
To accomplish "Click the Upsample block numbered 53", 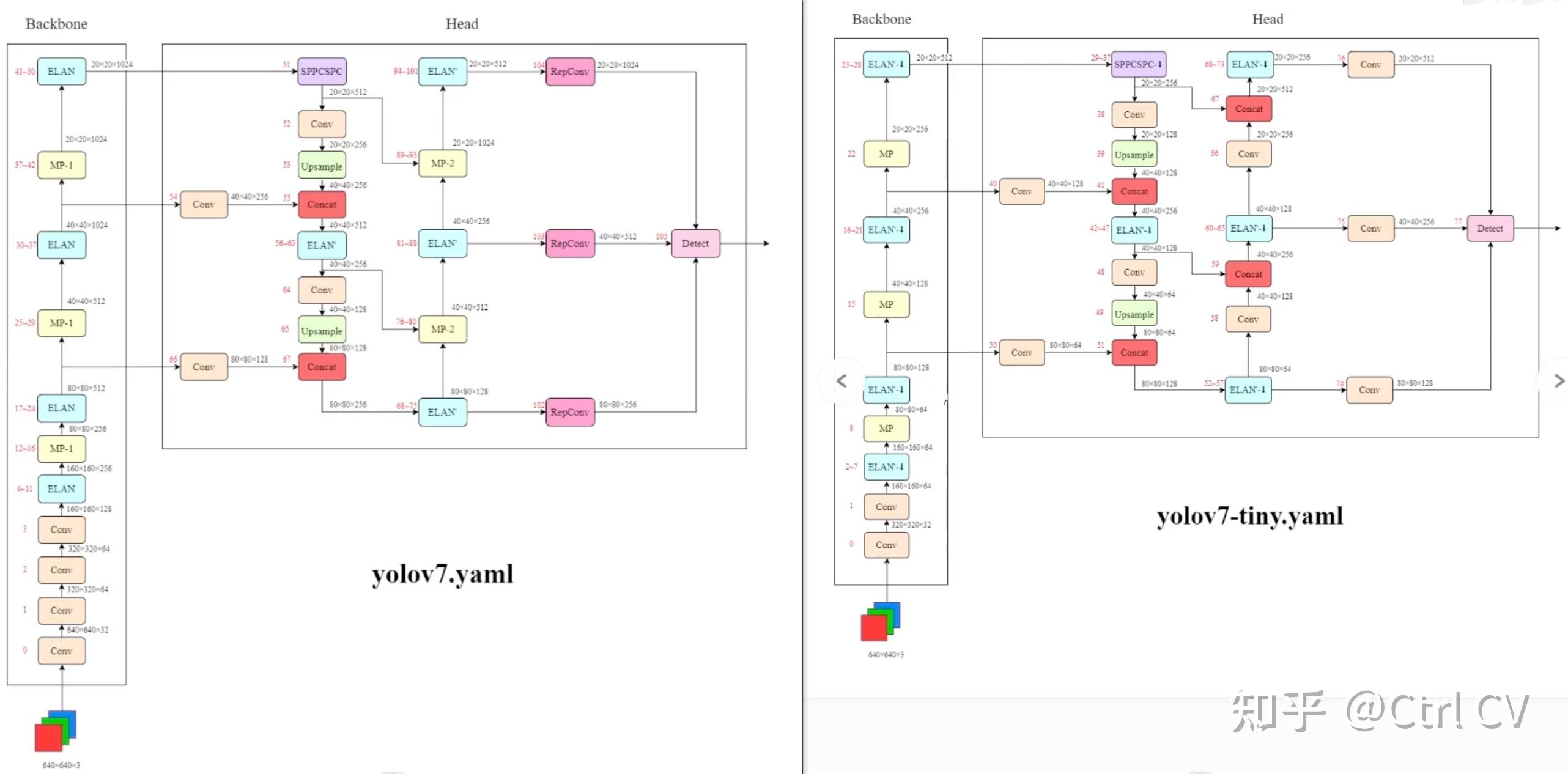I will point(322,166).
